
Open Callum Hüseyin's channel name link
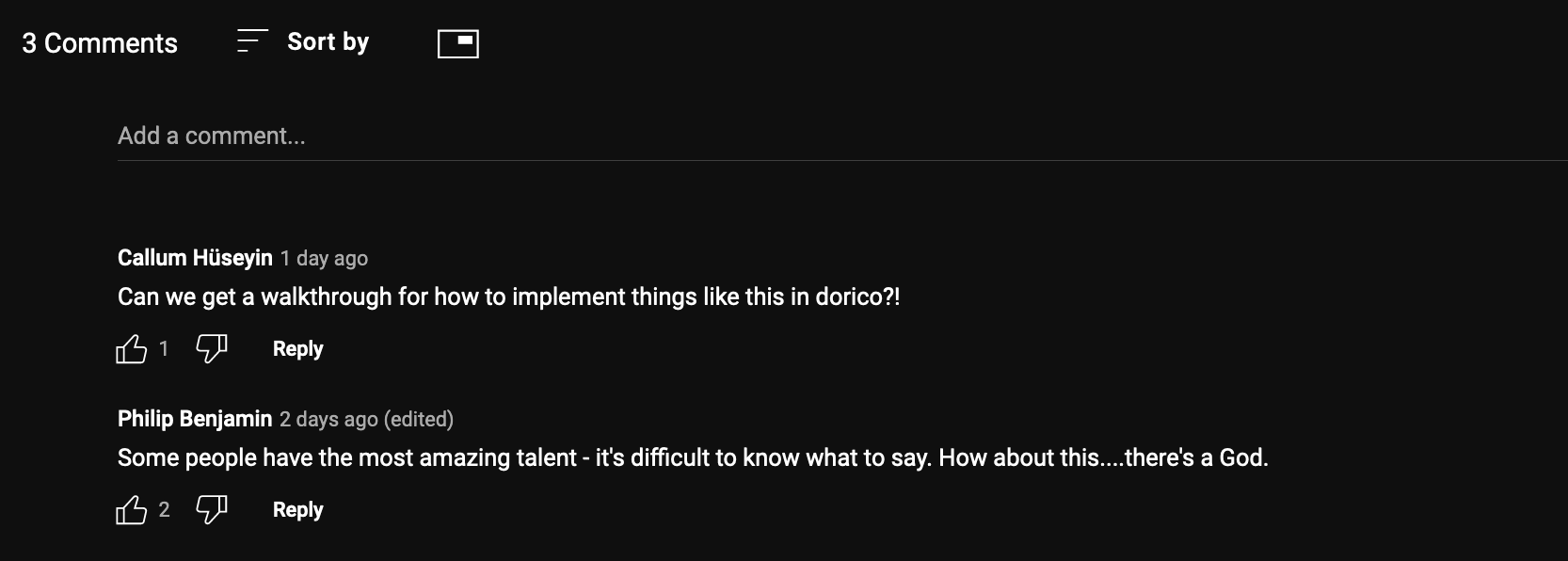(195, 258)
